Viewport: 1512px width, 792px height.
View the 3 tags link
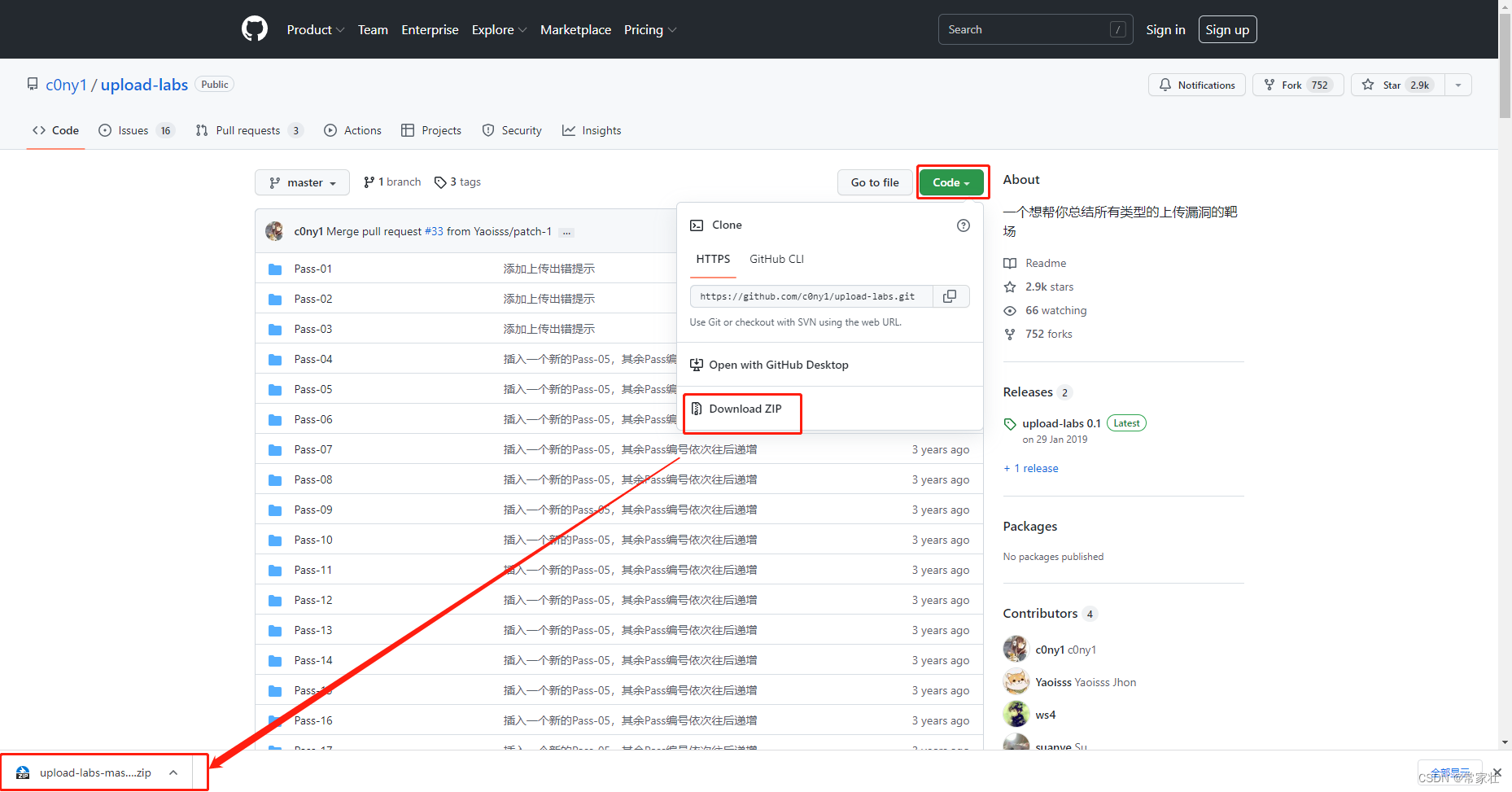click(x=457, y=182)
